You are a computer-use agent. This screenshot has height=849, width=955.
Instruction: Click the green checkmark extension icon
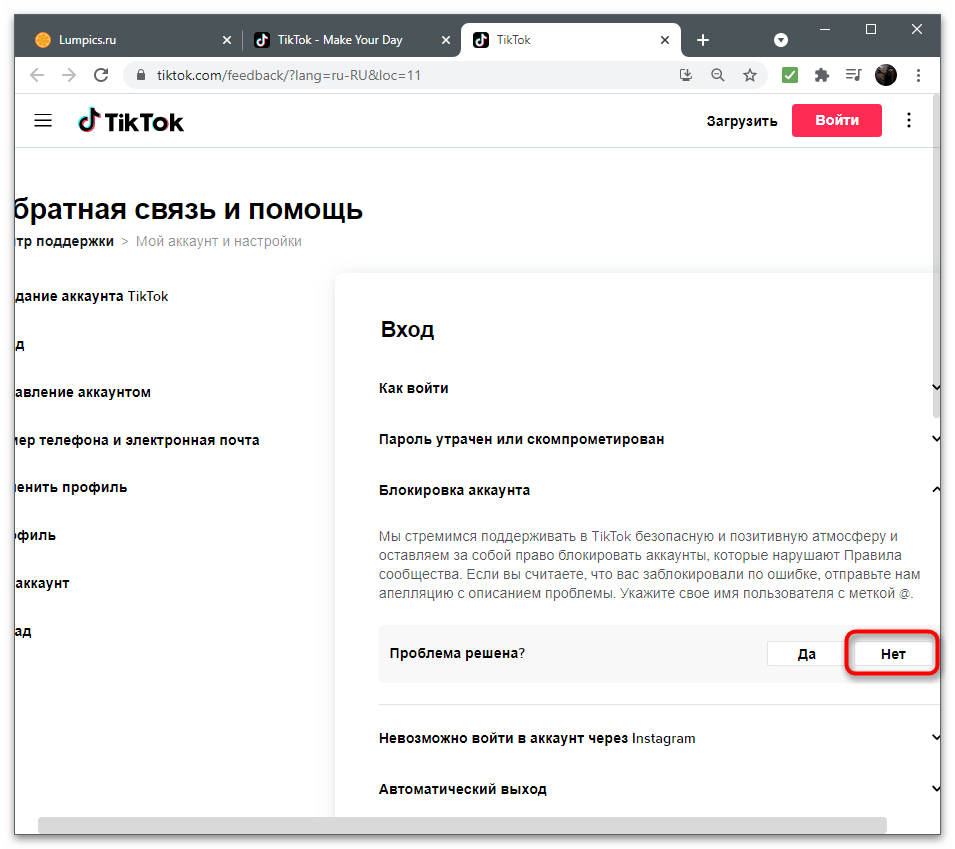790,75
